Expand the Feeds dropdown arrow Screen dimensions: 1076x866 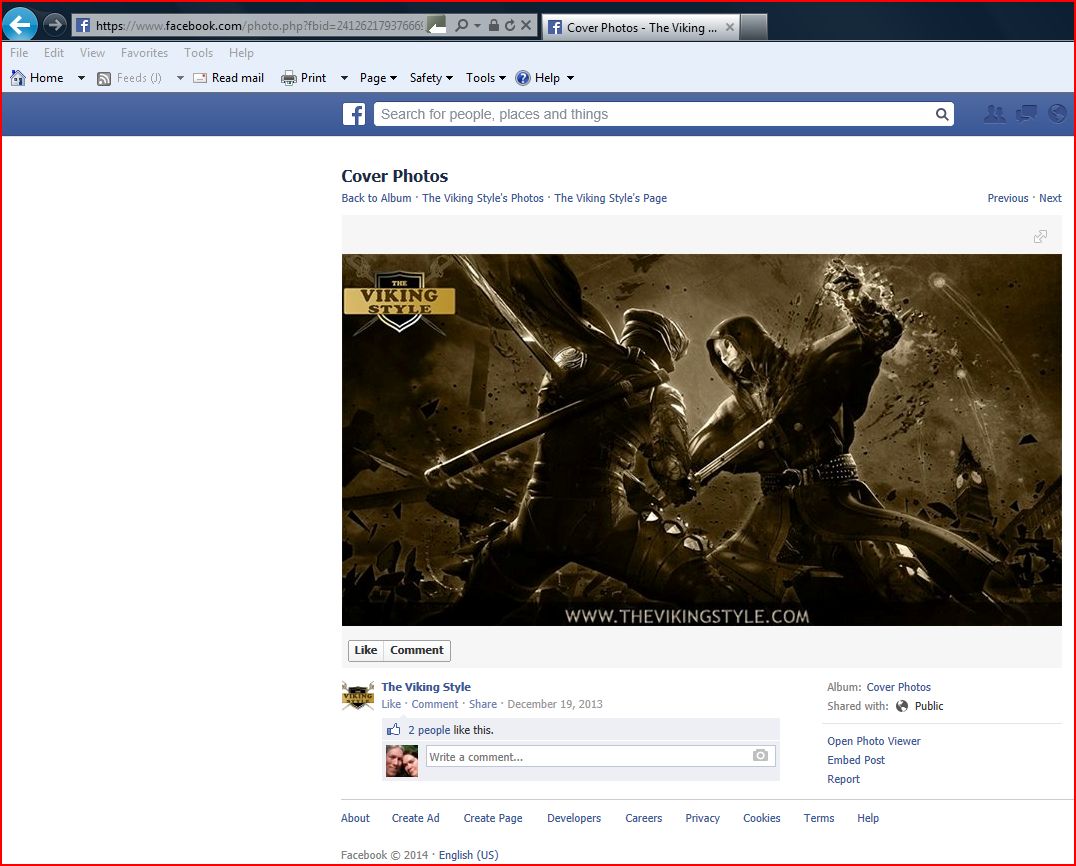[x=180, y=78]
